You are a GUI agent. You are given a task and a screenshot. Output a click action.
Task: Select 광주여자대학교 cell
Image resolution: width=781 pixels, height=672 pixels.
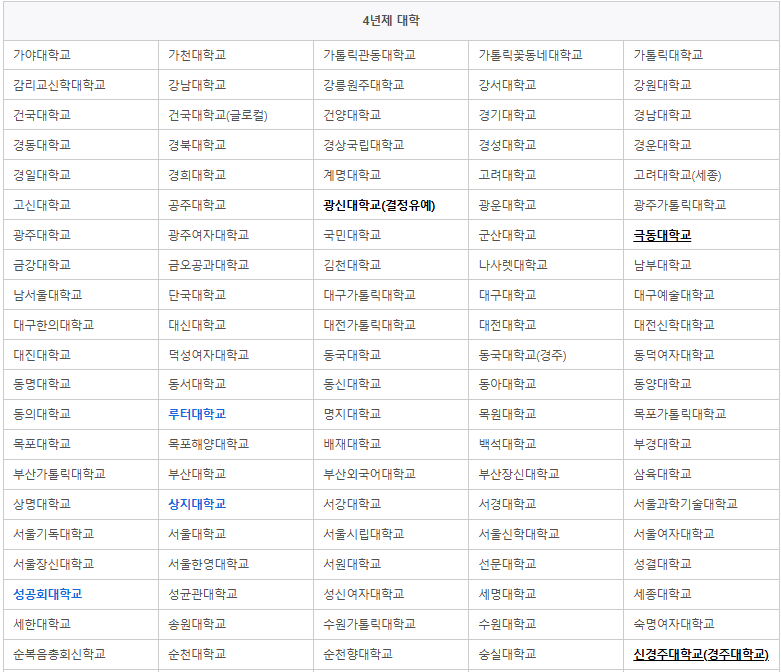[236, 235]
